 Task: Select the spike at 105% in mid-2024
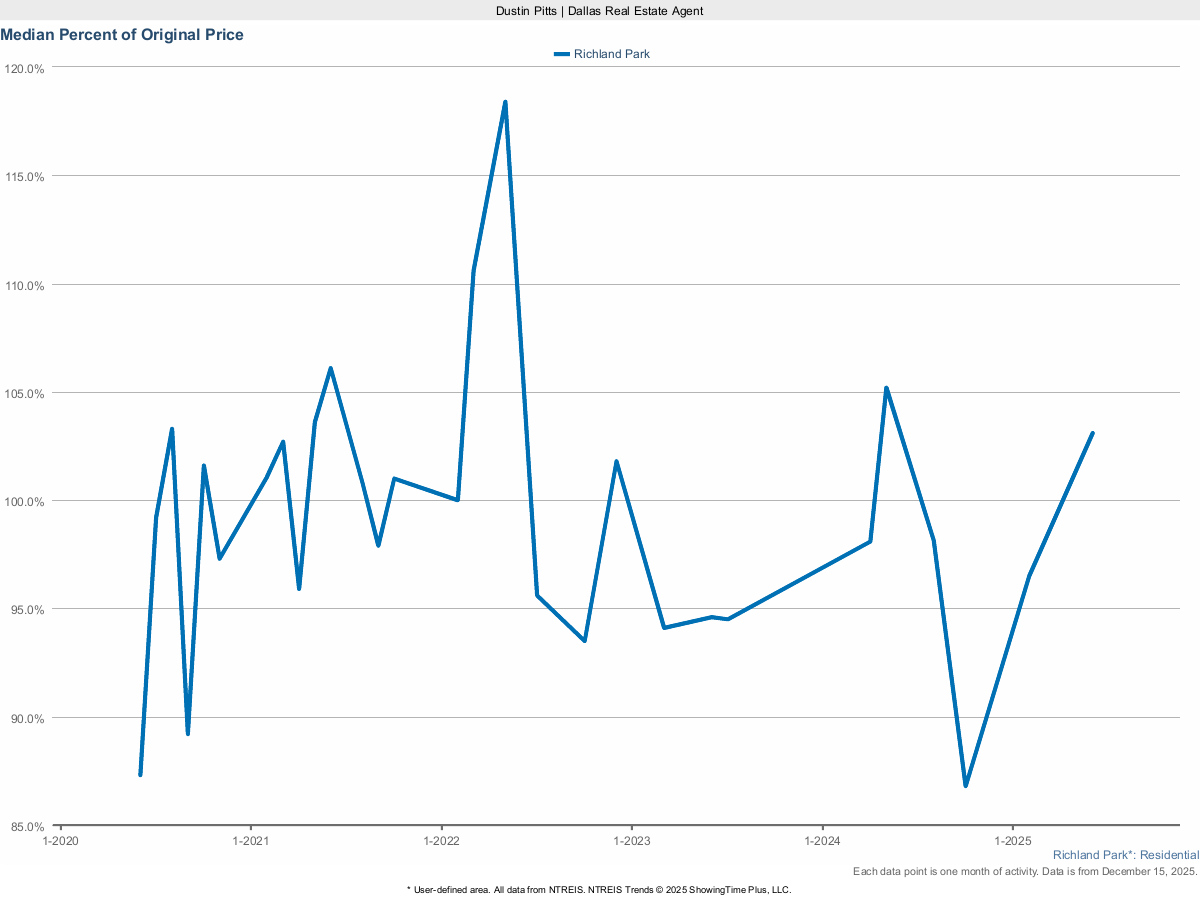pyautogui.click(x=886, y=386)
